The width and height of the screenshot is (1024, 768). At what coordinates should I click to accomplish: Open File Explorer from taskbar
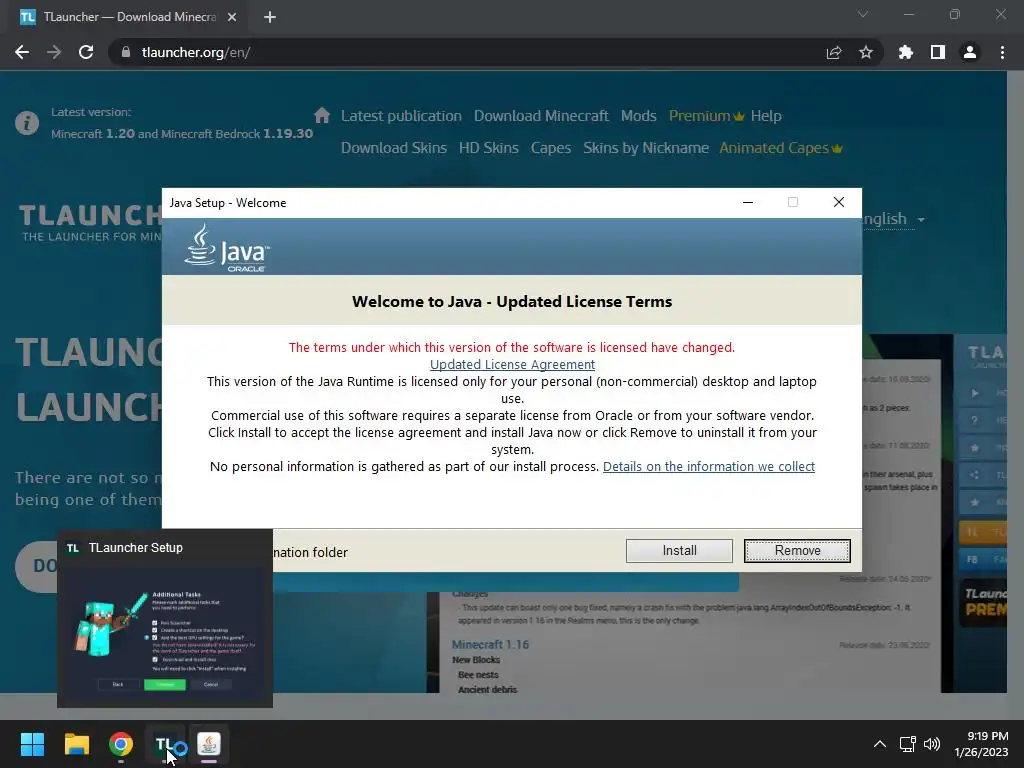pyautogui.click(x=76, y=744)
